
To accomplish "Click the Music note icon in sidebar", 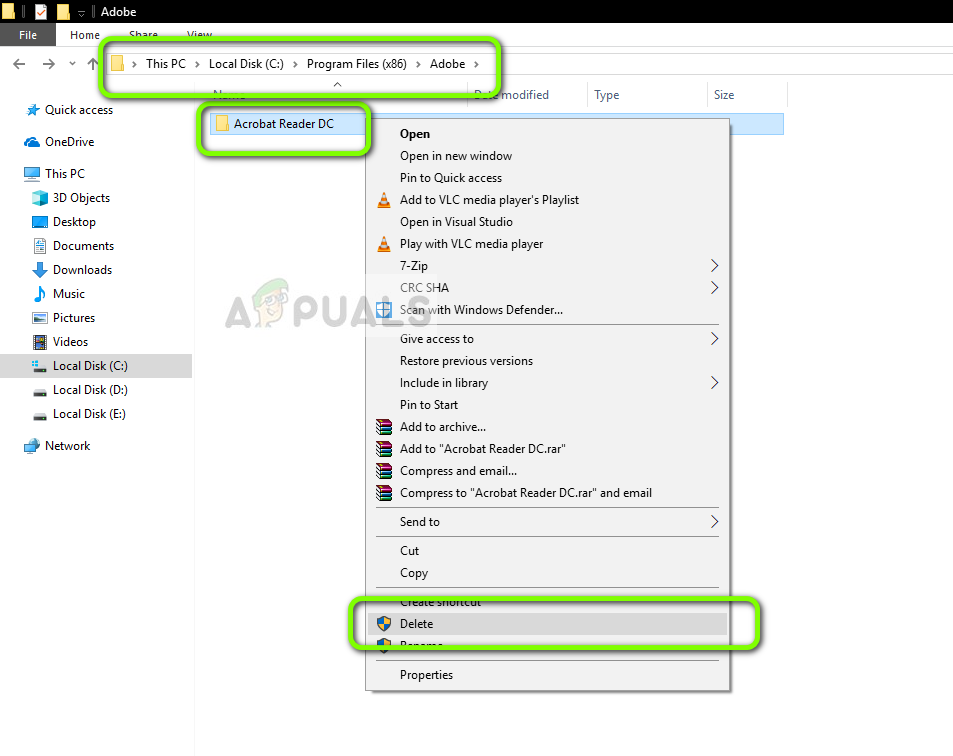I will (40, 294).
